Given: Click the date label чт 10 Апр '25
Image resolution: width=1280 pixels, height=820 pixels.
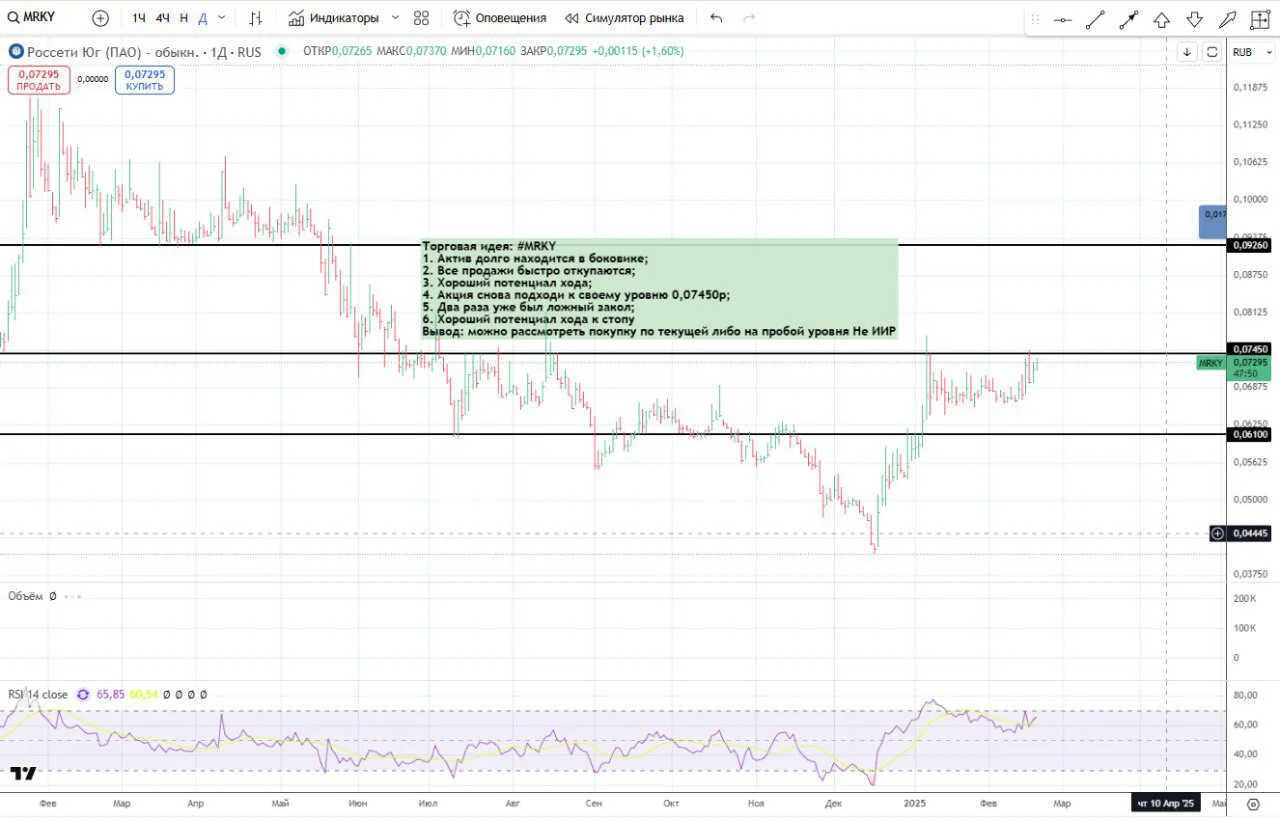Looking at the screenshot, I should 1166,803.
